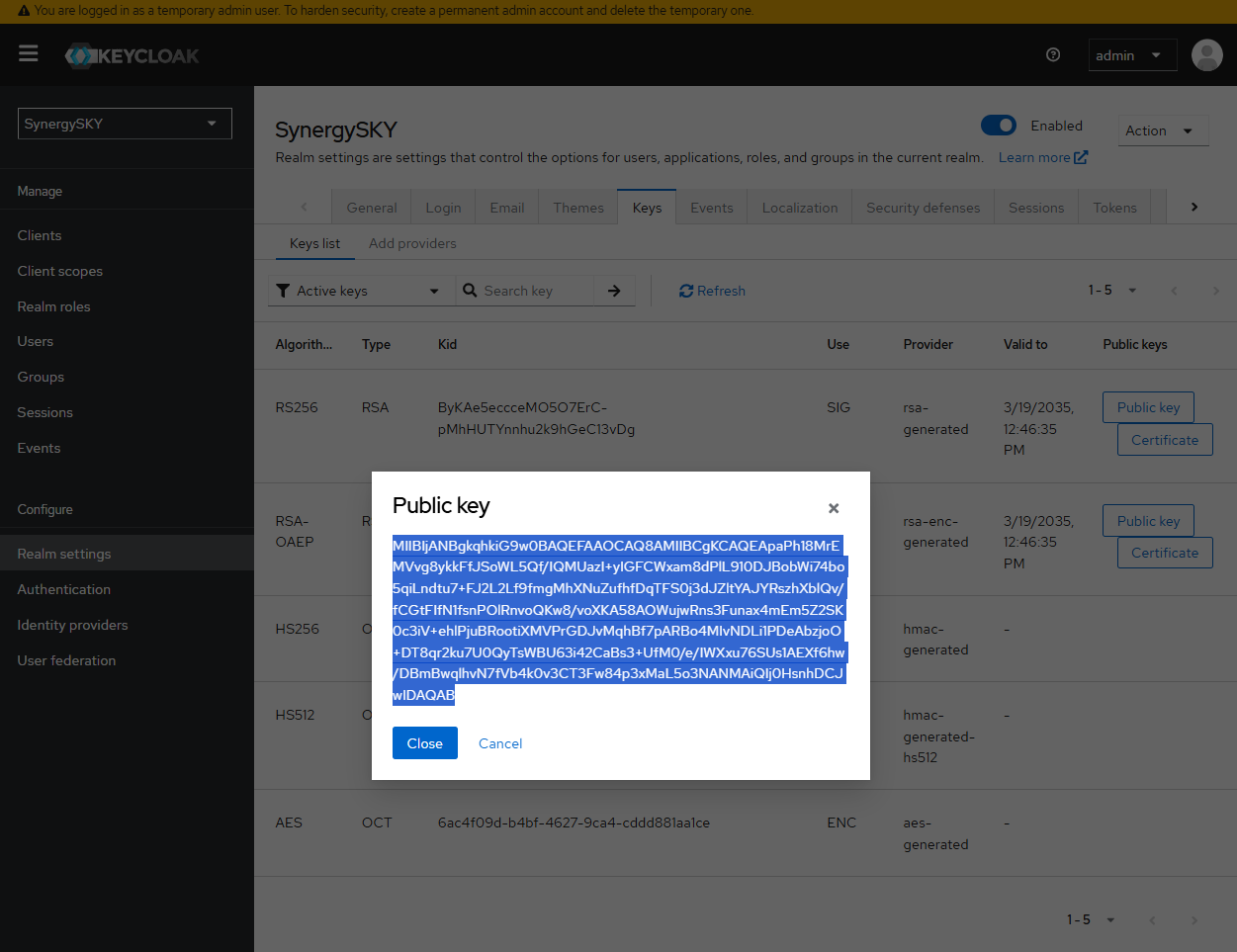Switch to the Login tab

(443, 208)
